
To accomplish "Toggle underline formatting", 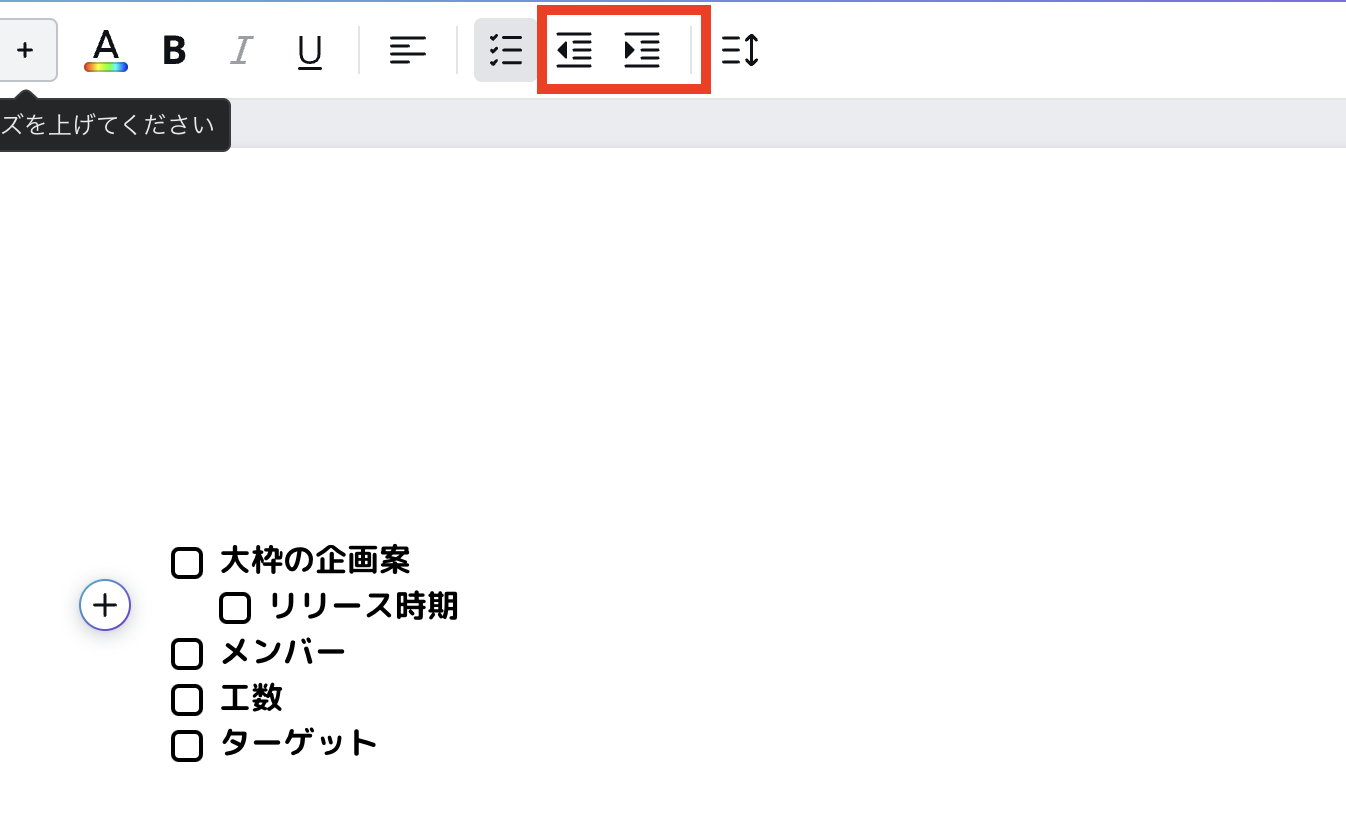I will point(310,50).
